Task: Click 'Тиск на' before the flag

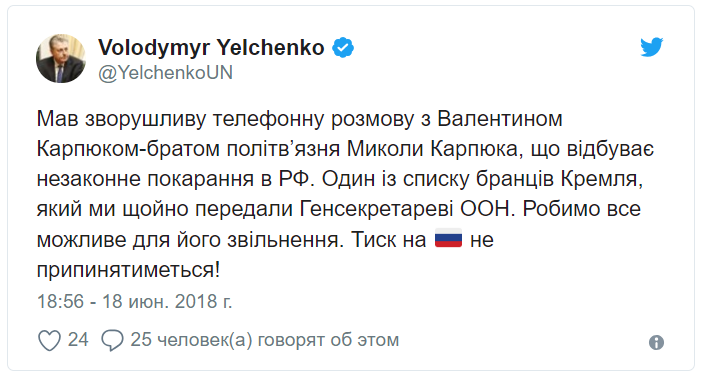Action: [x=388, y=239]
